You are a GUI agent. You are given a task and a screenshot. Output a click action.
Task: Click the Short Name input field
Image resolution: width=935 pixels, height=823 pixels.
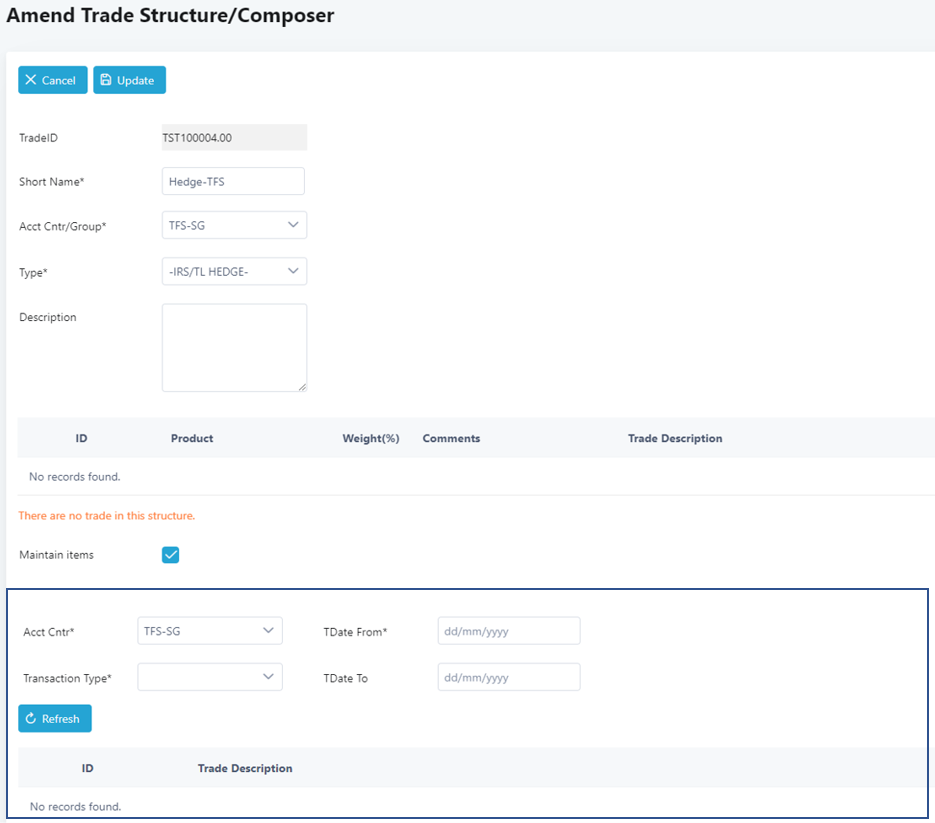pos(232,181)
